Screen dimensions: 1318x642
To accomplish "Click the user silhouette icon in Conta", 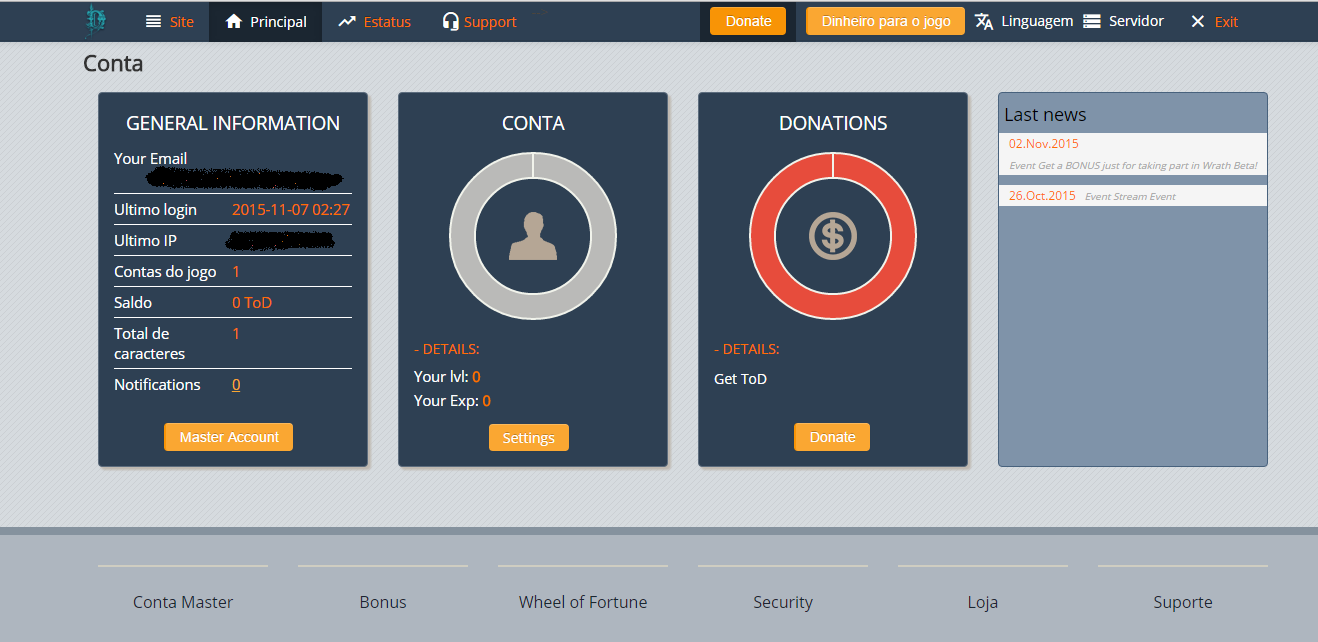I will click(x=532, y=236).
